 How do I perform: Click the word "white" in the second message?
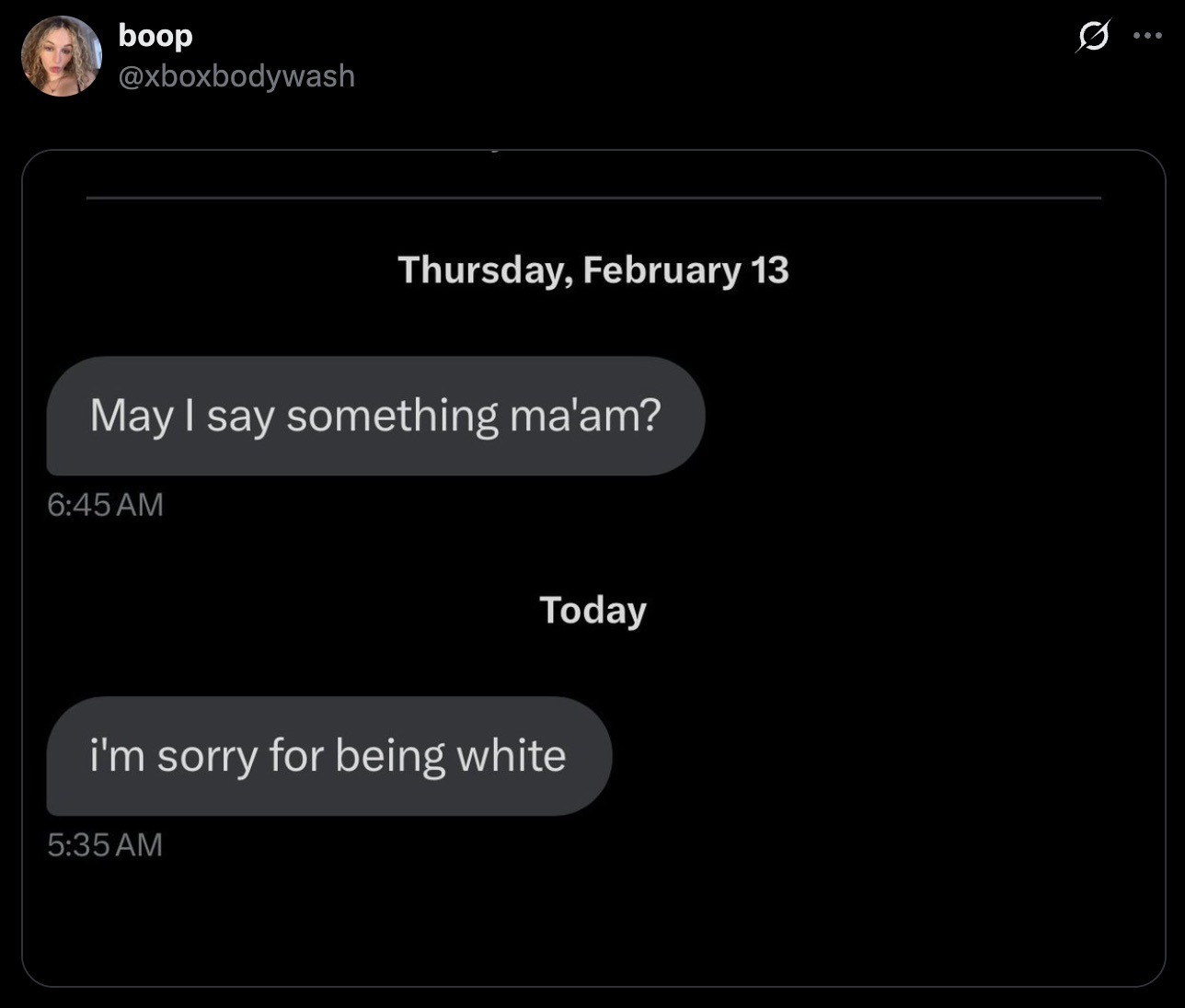[512, 756]
